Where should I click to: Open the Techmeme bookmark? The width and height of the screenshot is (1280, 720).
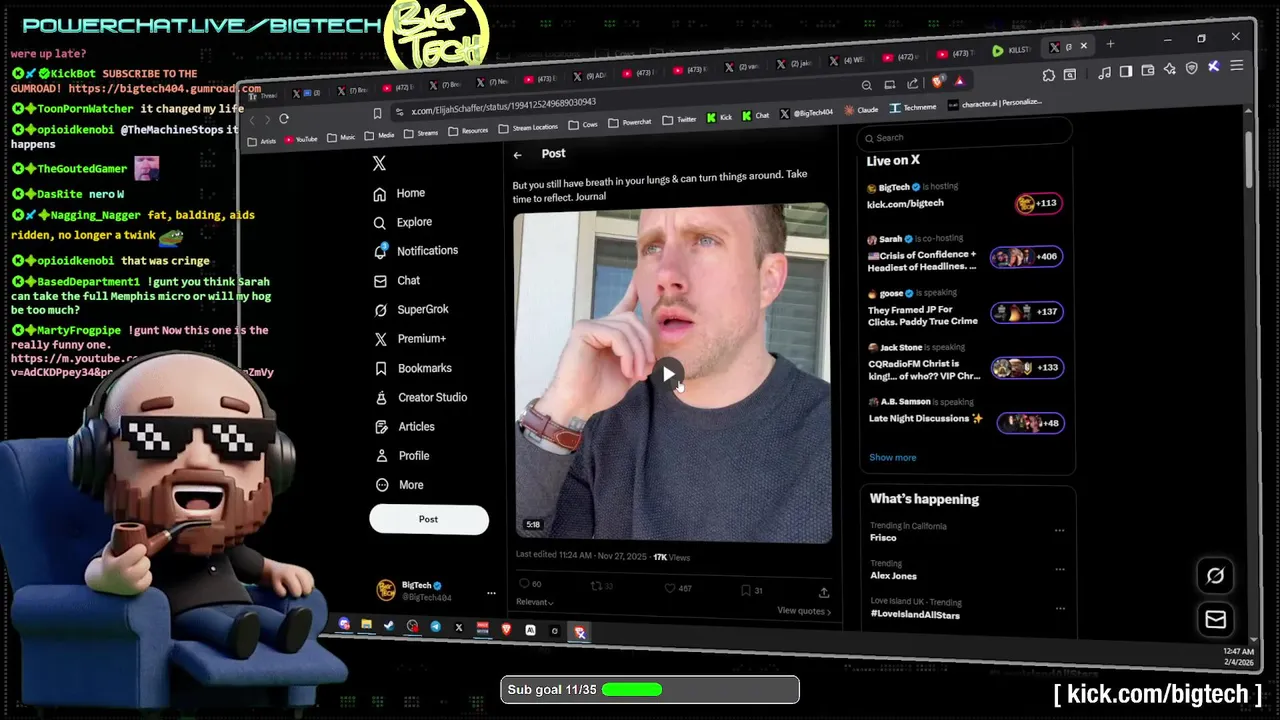tap(913, 107)
